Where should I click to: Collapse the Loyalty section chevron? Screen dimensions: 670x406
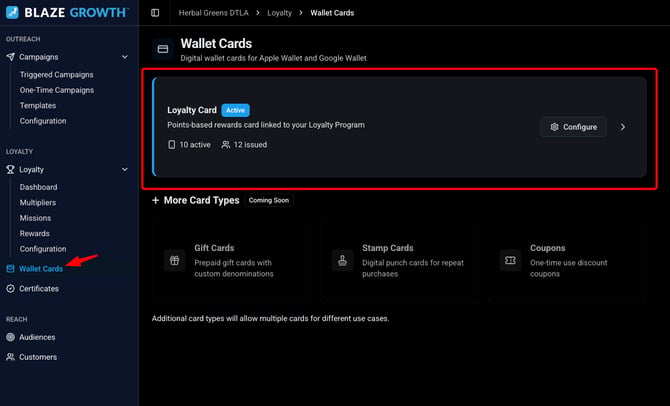(125, 169)
